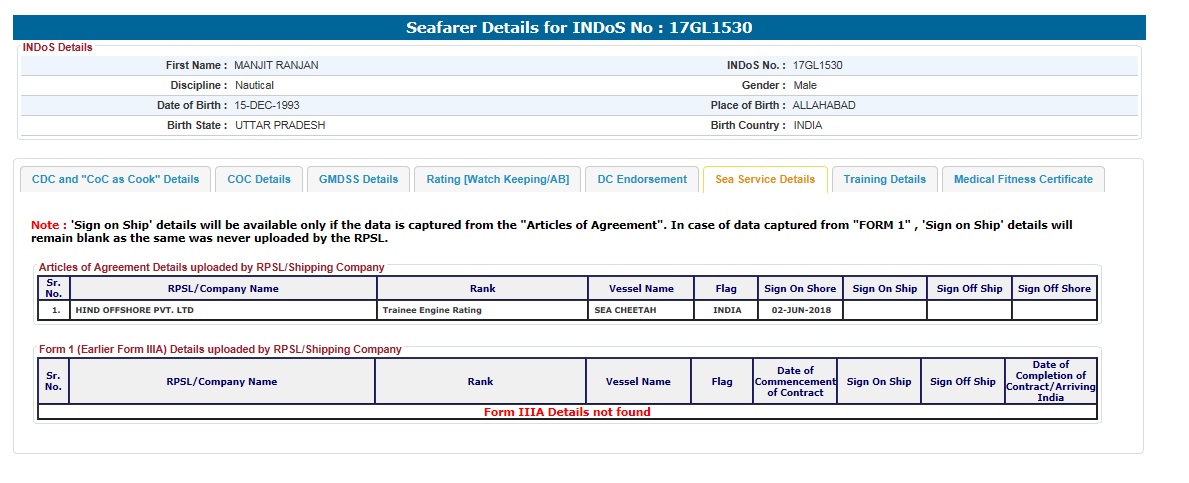Screen dimensions: 1189x483
Task: Open the Rating [Watch Keeping/AB] tab
Action: click(x=497, y=179)
